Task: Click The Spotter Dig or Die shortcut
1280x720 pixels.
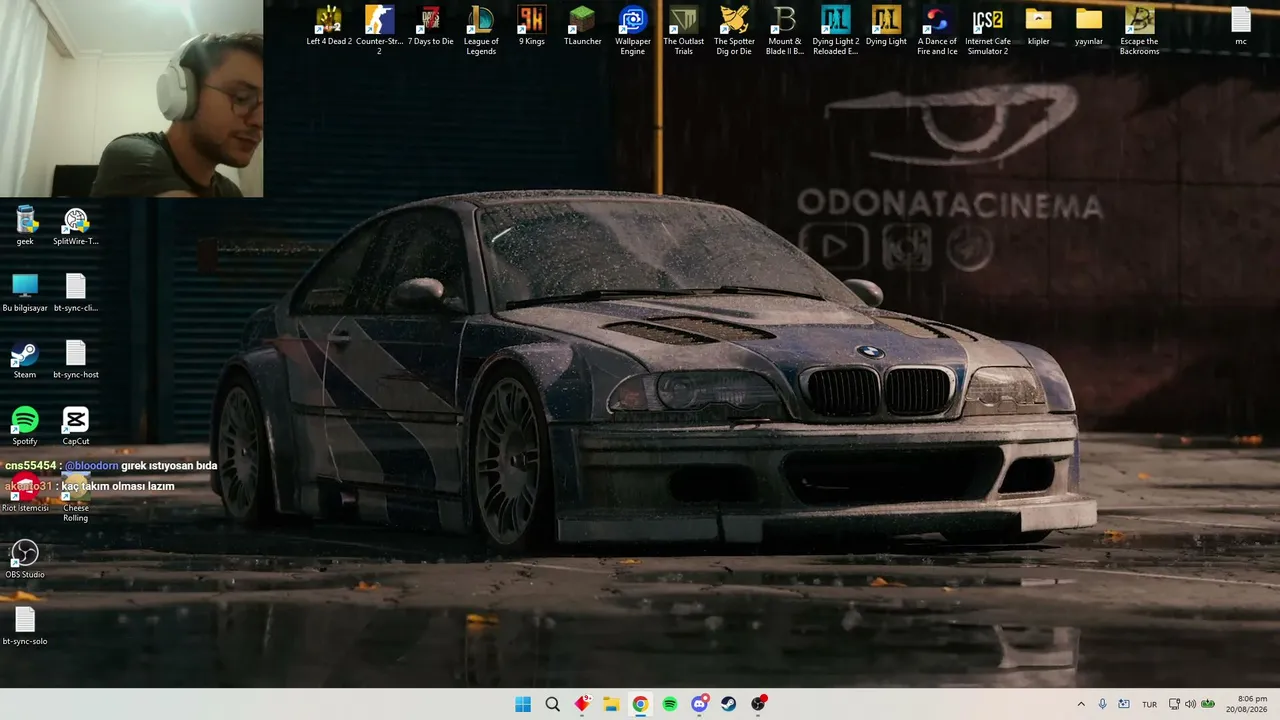Action: point(734,30)
